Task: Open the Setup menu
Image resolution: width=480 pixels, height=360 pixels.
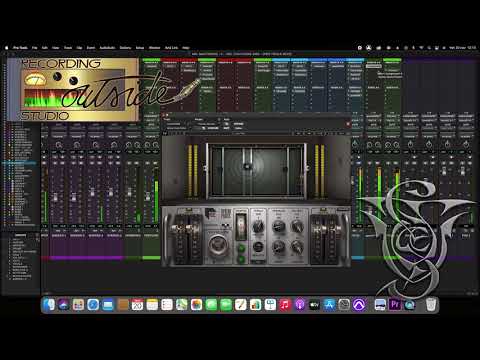Action: click(140, 48)
